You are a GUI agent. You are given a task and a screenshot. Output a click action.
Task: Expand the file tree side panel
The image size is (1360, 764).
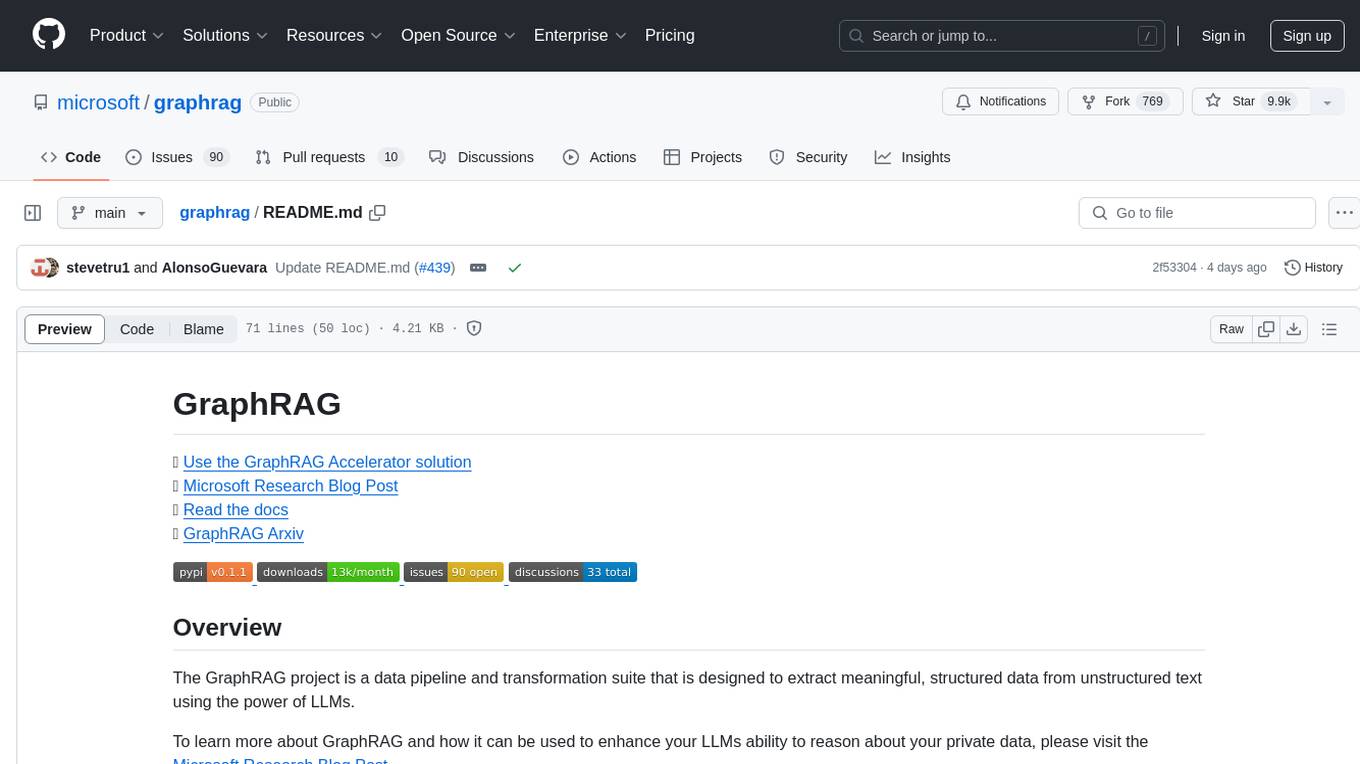click(33, 213)
